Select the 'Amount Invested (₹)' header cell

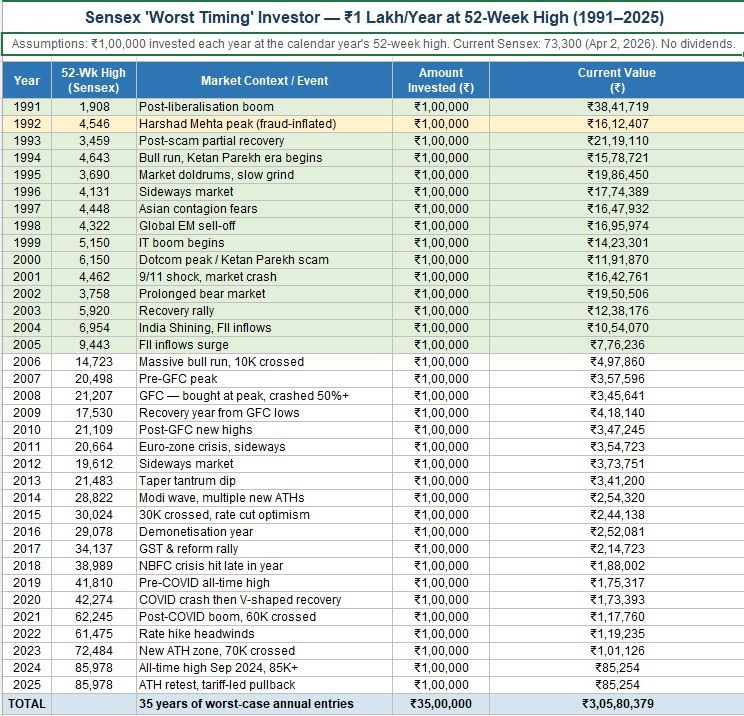[x=441, y=80]
